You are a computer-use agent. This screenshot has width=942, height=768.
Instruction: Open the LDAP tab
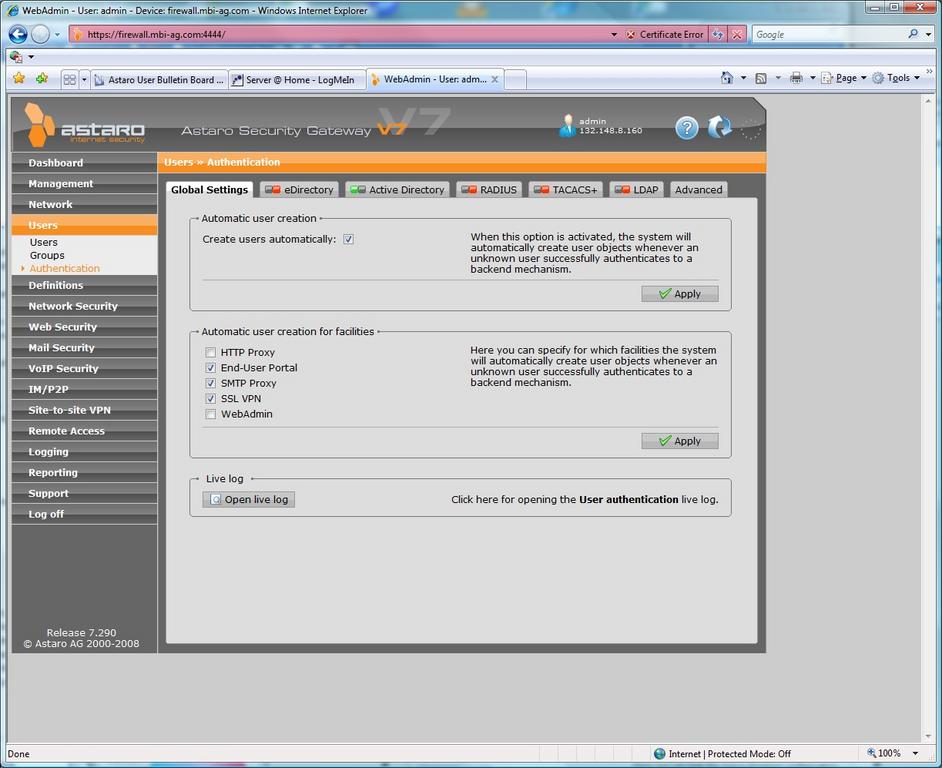tap(636, 190)
